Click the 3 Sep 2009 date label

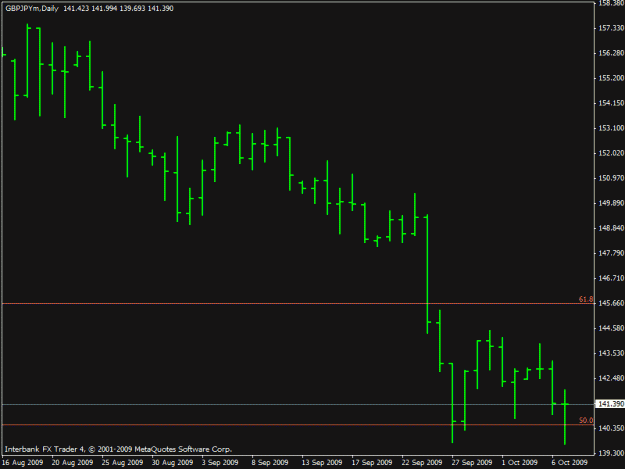pos(220,463)
